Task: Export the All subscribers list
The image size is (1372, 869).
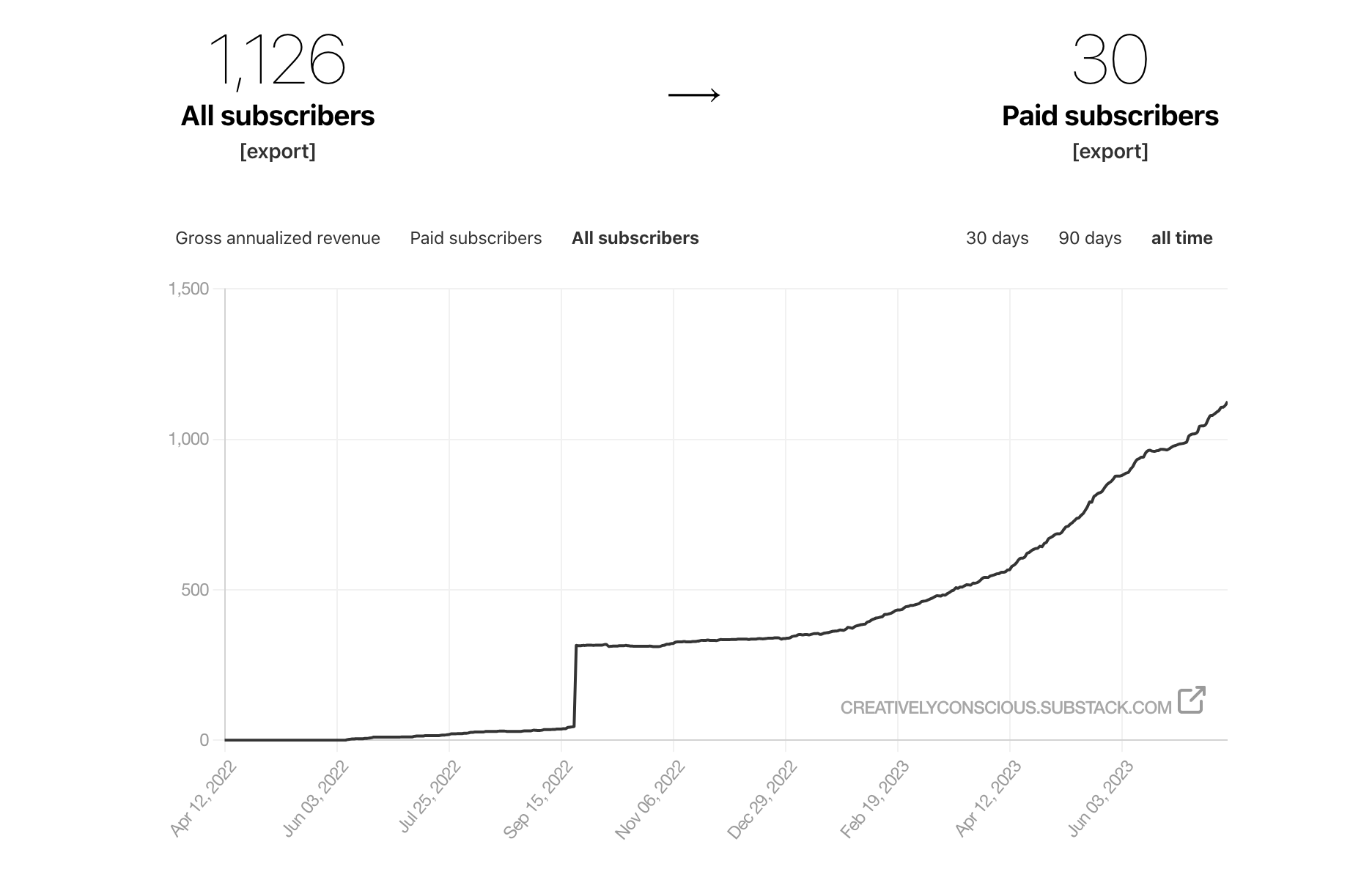Action: coord(278,152)
